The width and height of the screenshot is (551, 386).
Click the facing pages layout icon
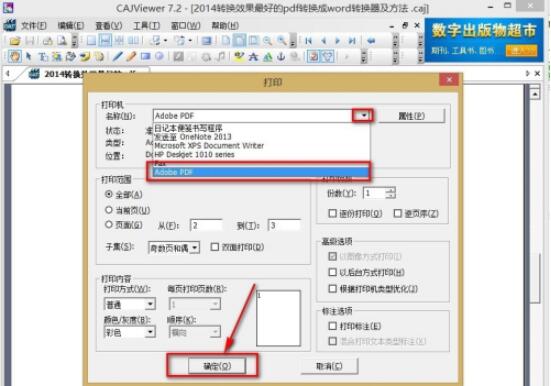click(x=133, y=41)
